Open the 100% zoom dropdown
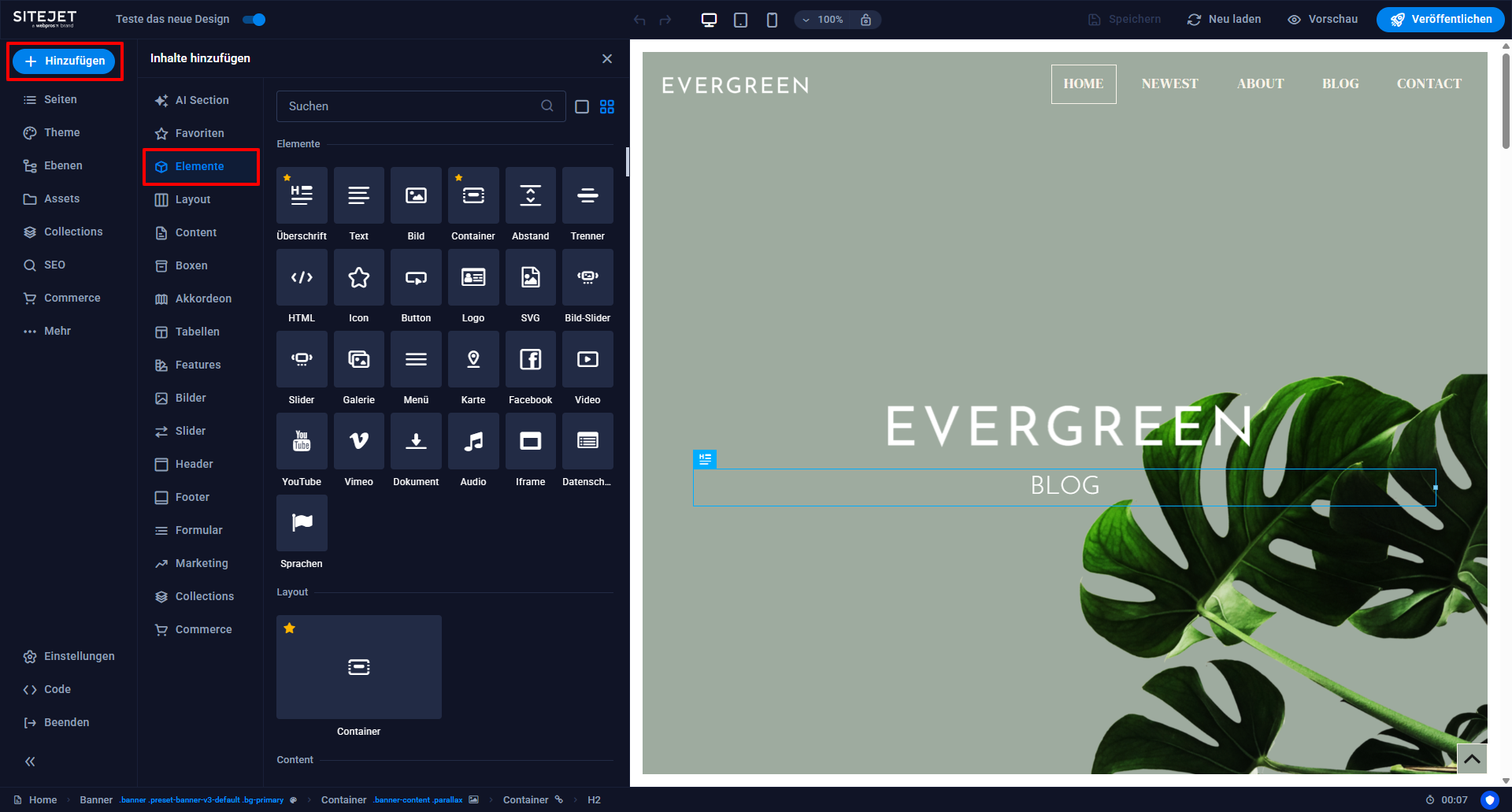The height and width of the screenshot is (812, 1512). (824, 20)
